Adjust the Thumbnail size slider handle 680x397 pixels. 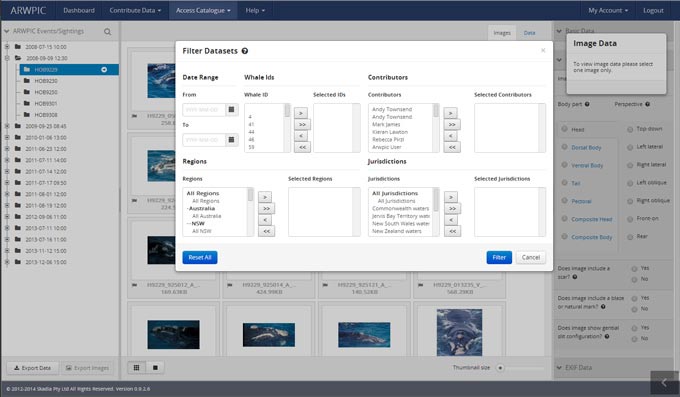click(500, 368)
